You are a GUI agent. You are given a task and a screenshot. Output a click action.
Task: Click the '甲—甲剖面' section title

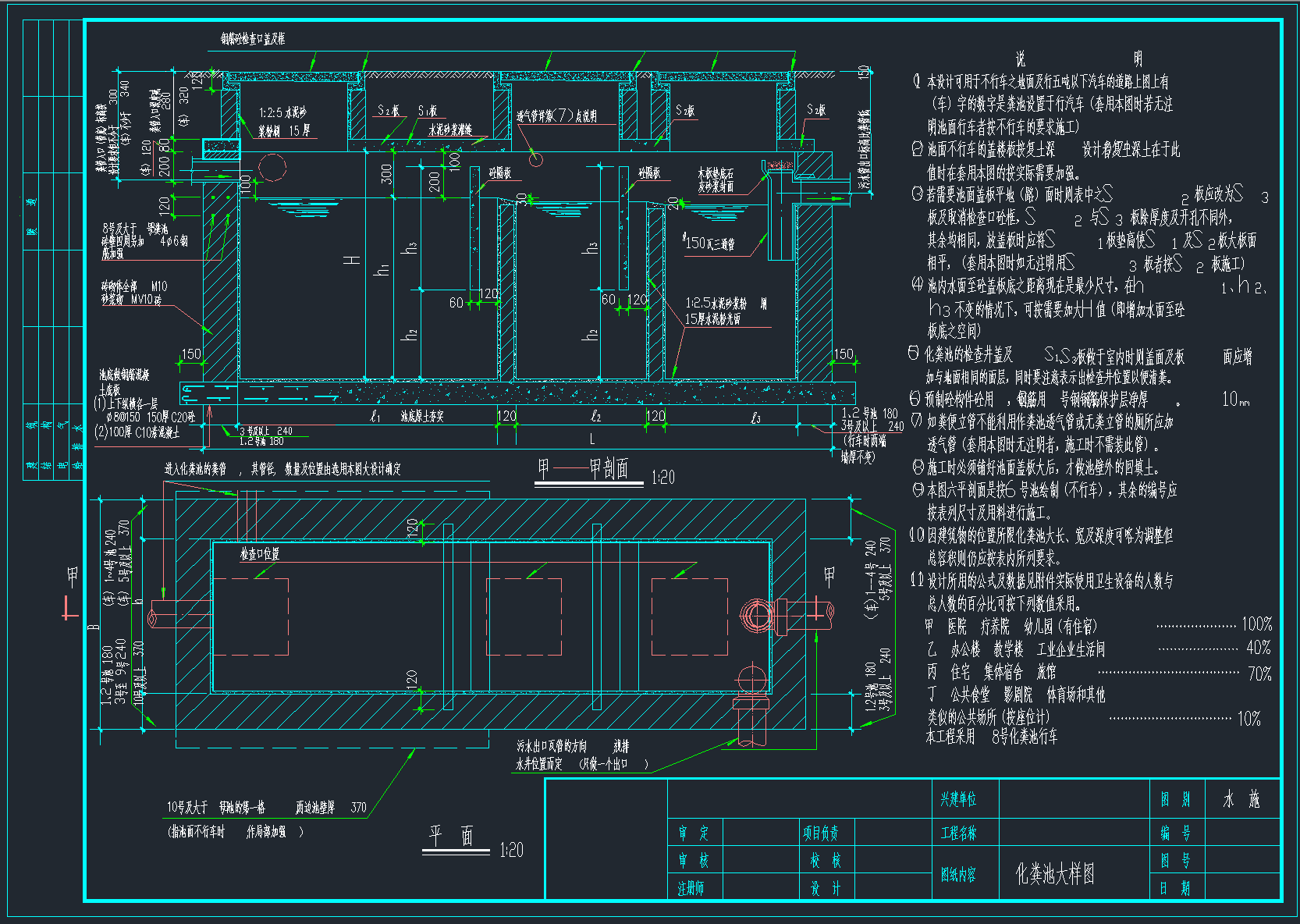coord(583,468)
